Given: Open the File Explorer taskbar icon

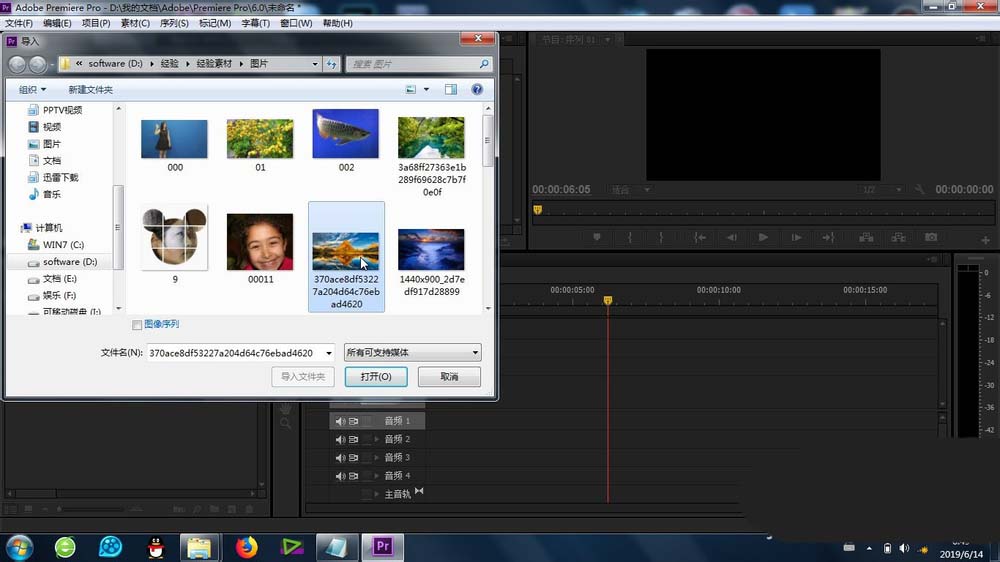Looking at the screenshot, I should pos(200,547).
